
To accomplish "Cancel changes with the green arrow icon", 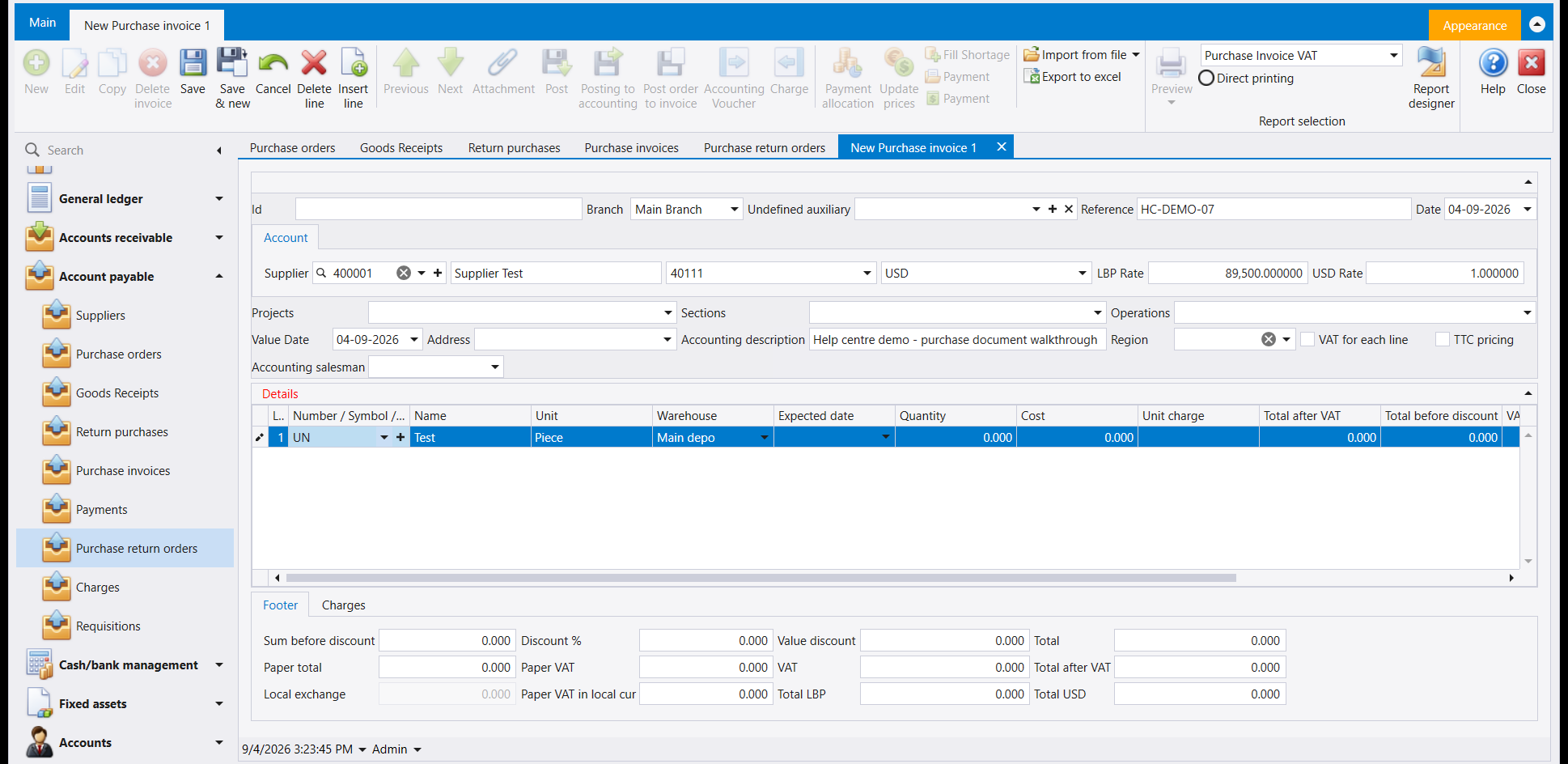I will 273,63.
